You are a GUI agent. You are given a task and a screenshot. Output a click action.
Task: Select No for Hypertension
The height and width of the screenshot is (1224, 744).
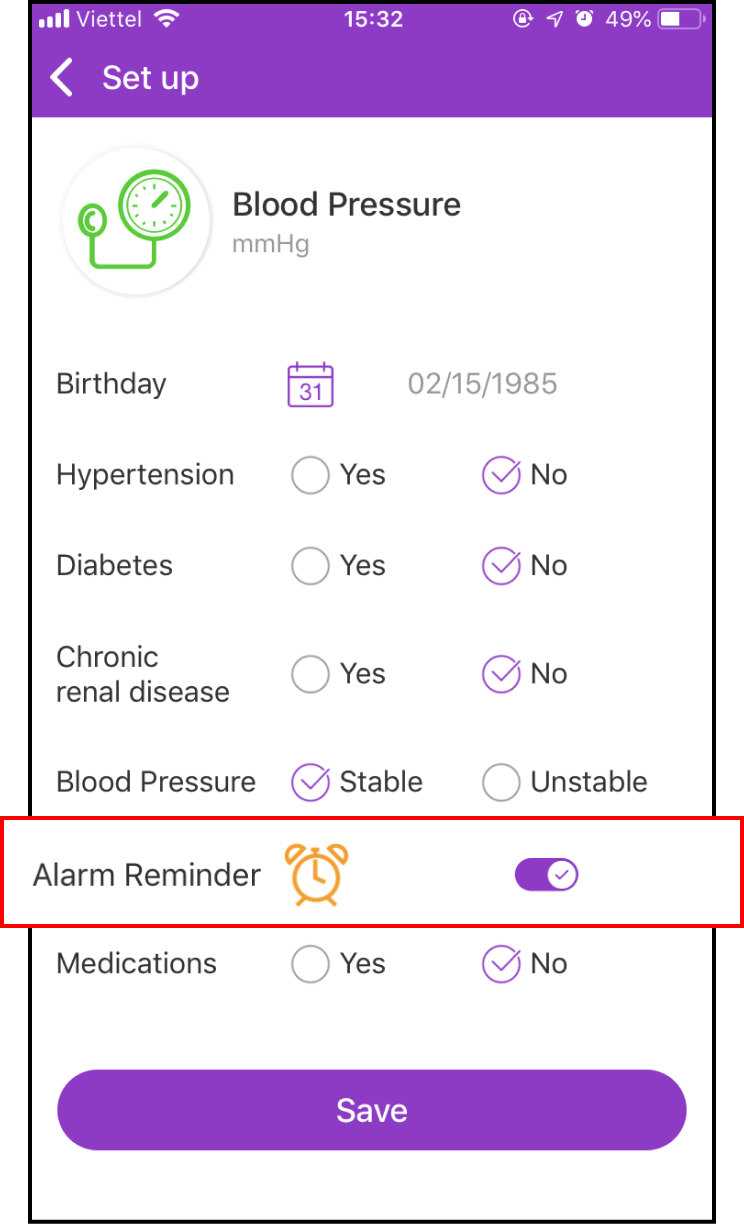[x=501, y=475]
